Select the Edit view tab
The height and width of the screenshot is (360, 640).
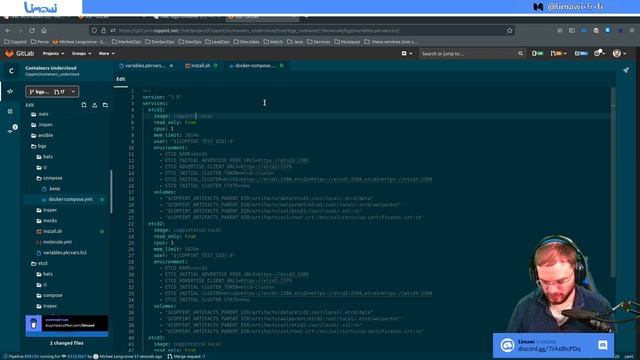120,79
